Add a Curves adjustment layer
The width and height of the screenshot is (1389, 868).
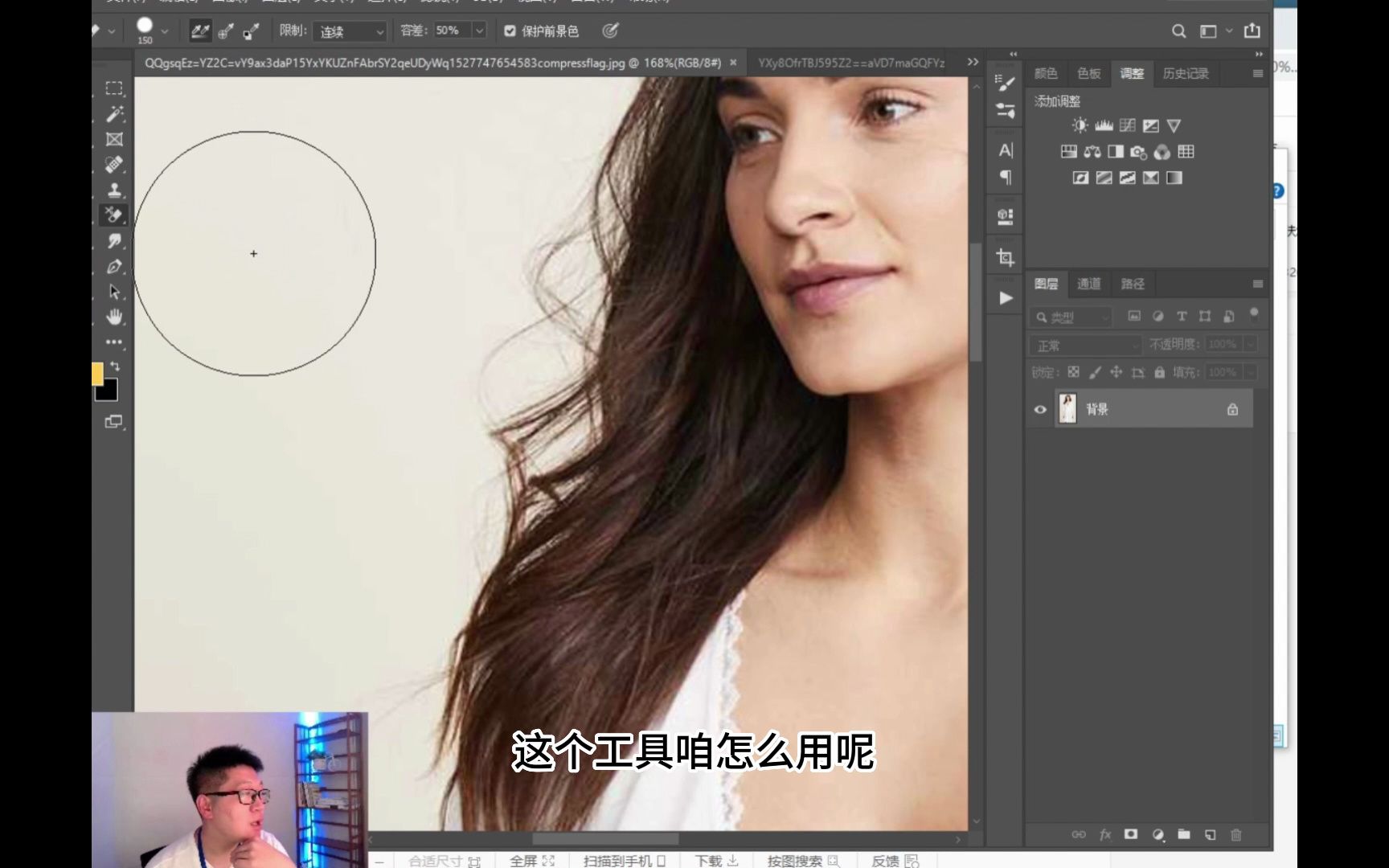click(1128, 125)
